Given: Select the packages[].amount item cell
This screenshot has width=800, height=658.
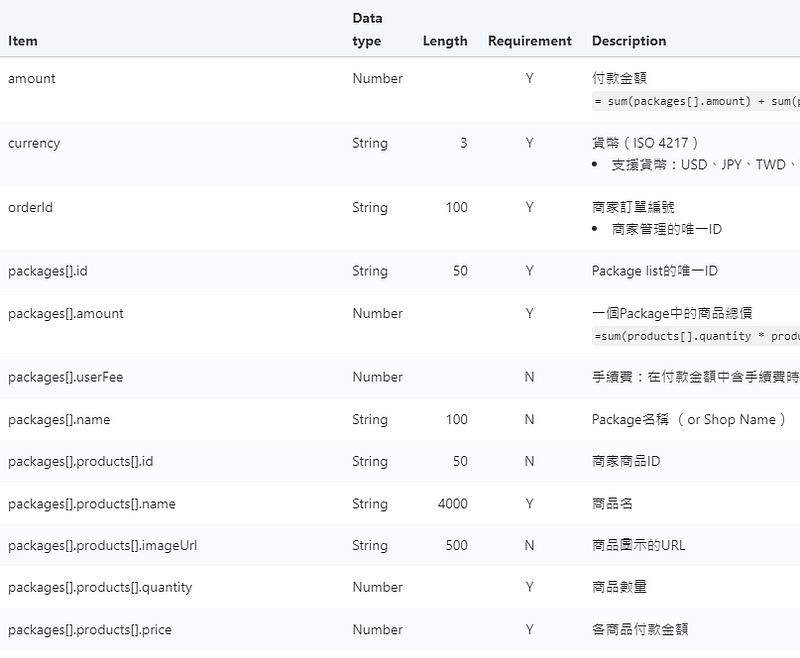Looking at the screenshot, I should (x=66, y=313).
